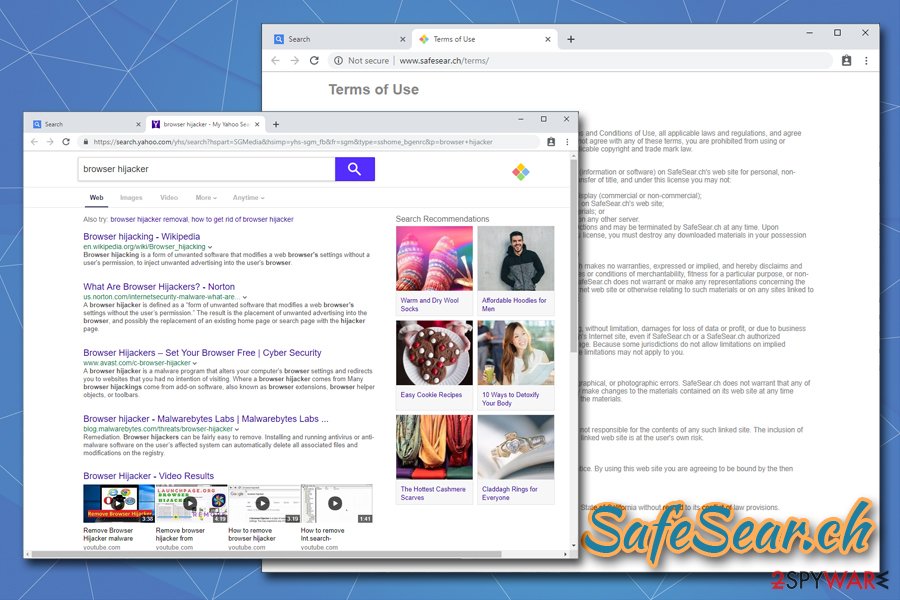The image size is (900, 600).
Task: Go forward in the Terms of Use window
Action: 294,60
